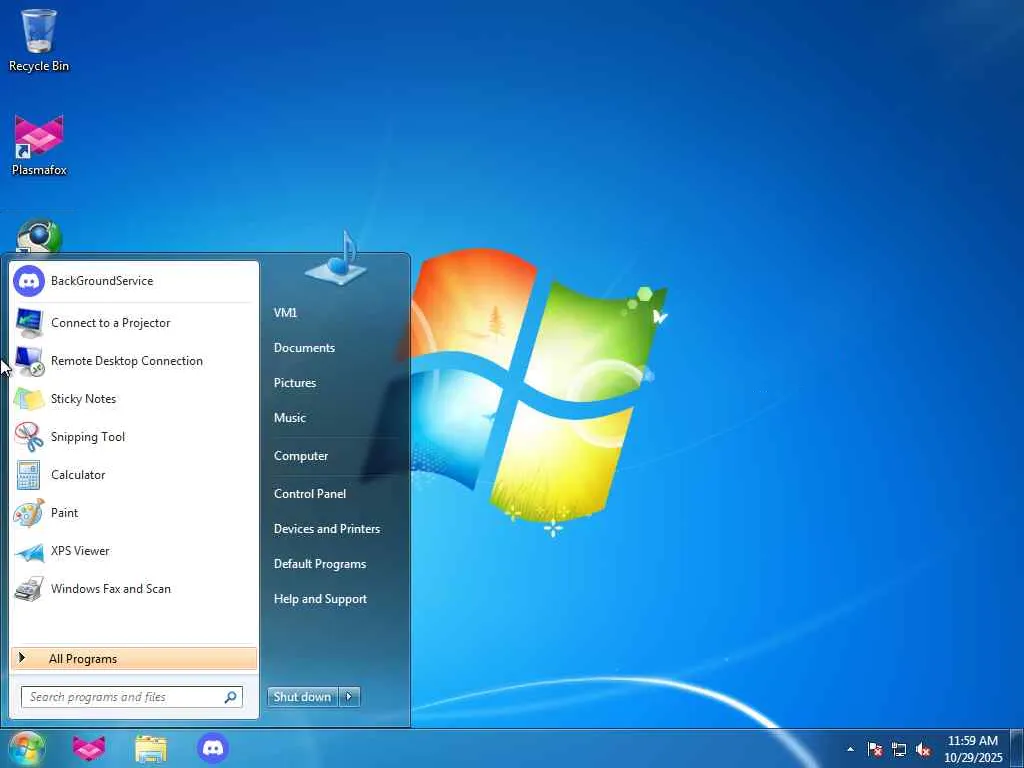The image size is (1024, 768).
Task: Click the Windows Fax and Scan label
Action: 111,589
